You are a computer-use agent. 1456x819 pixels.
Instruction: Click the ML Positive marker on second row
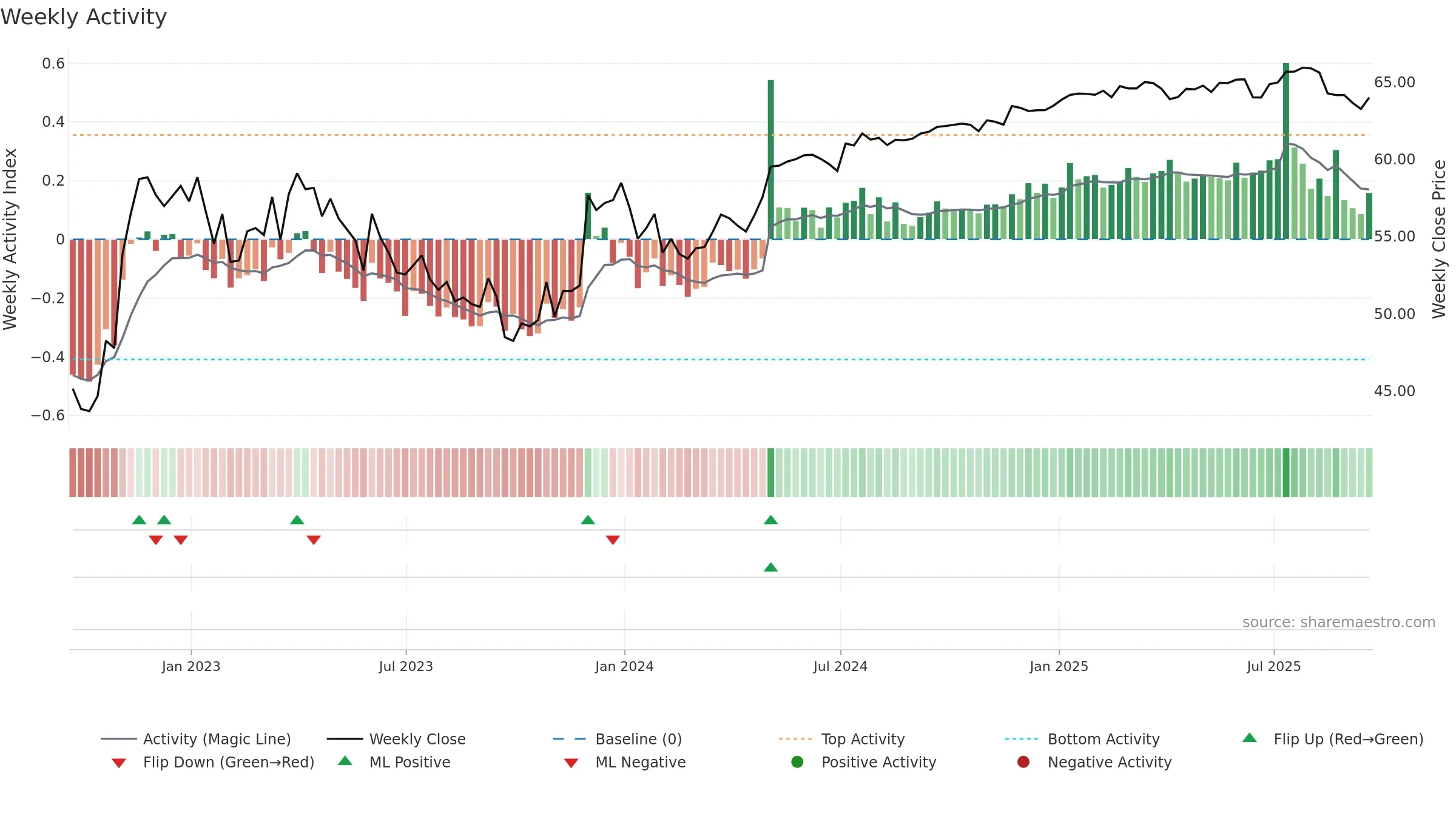[770, 567]
